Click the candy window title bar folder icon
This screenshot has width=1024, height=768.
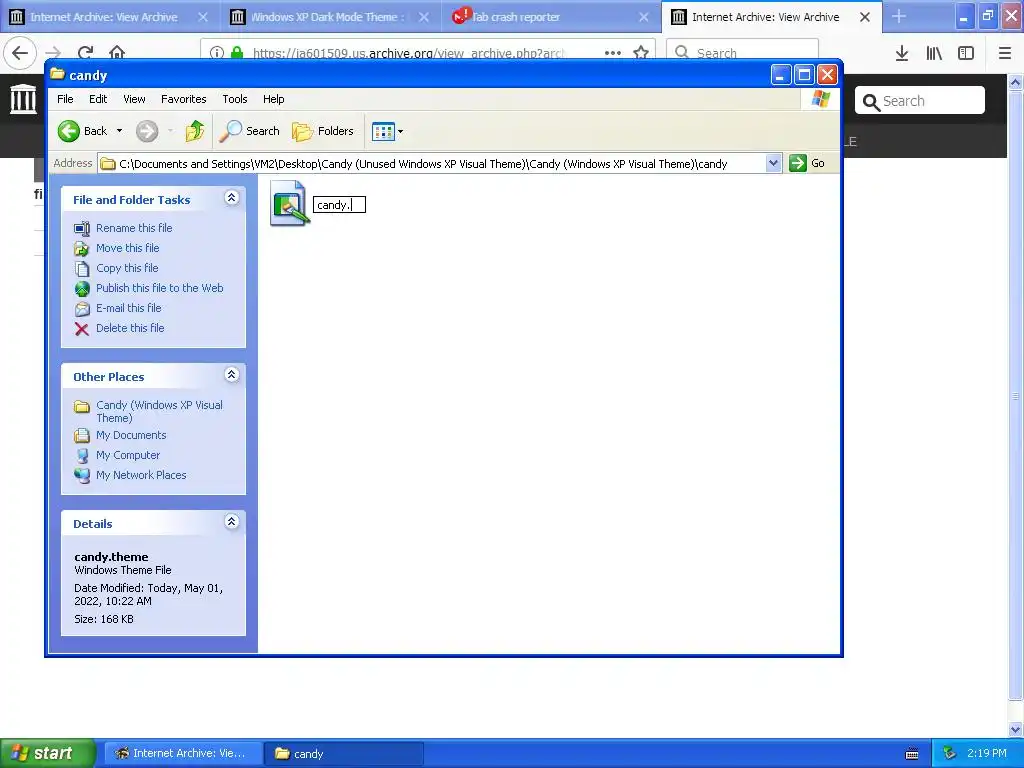pyautogui.click(x=57, y=74)
